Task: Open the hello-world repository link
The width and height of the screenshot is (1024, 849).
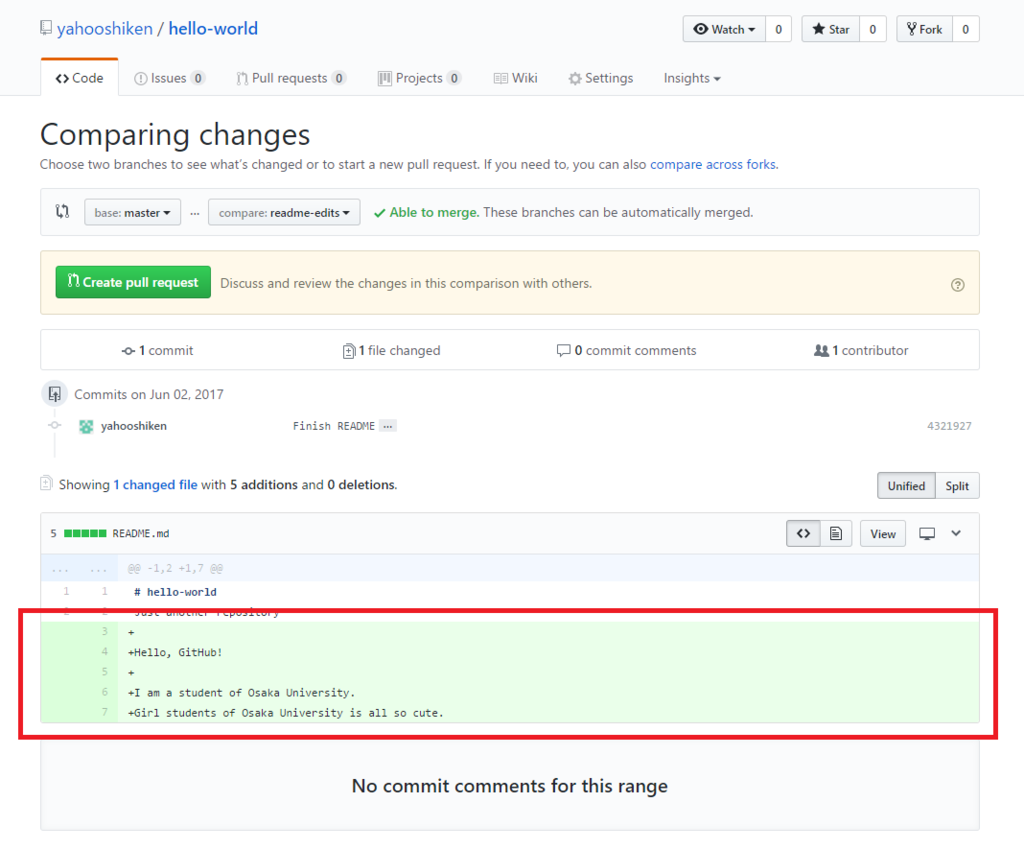Action: [x=213, y=29]
